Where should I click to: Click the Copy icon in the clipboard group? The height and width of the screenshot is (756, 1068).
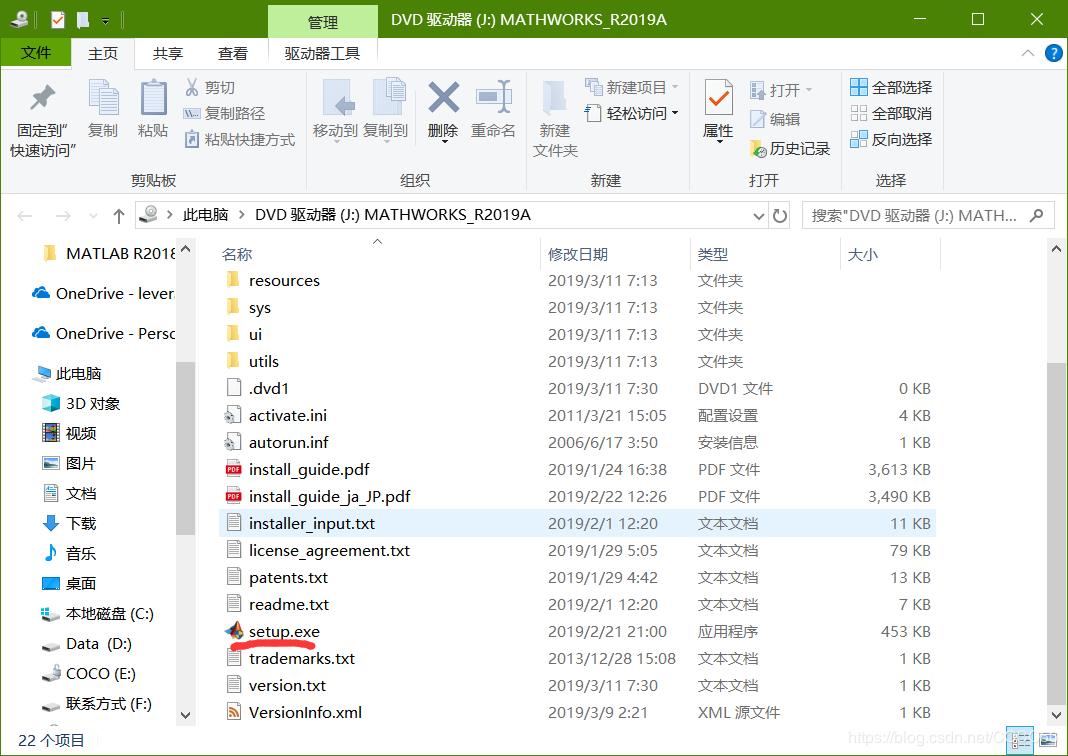104,97
